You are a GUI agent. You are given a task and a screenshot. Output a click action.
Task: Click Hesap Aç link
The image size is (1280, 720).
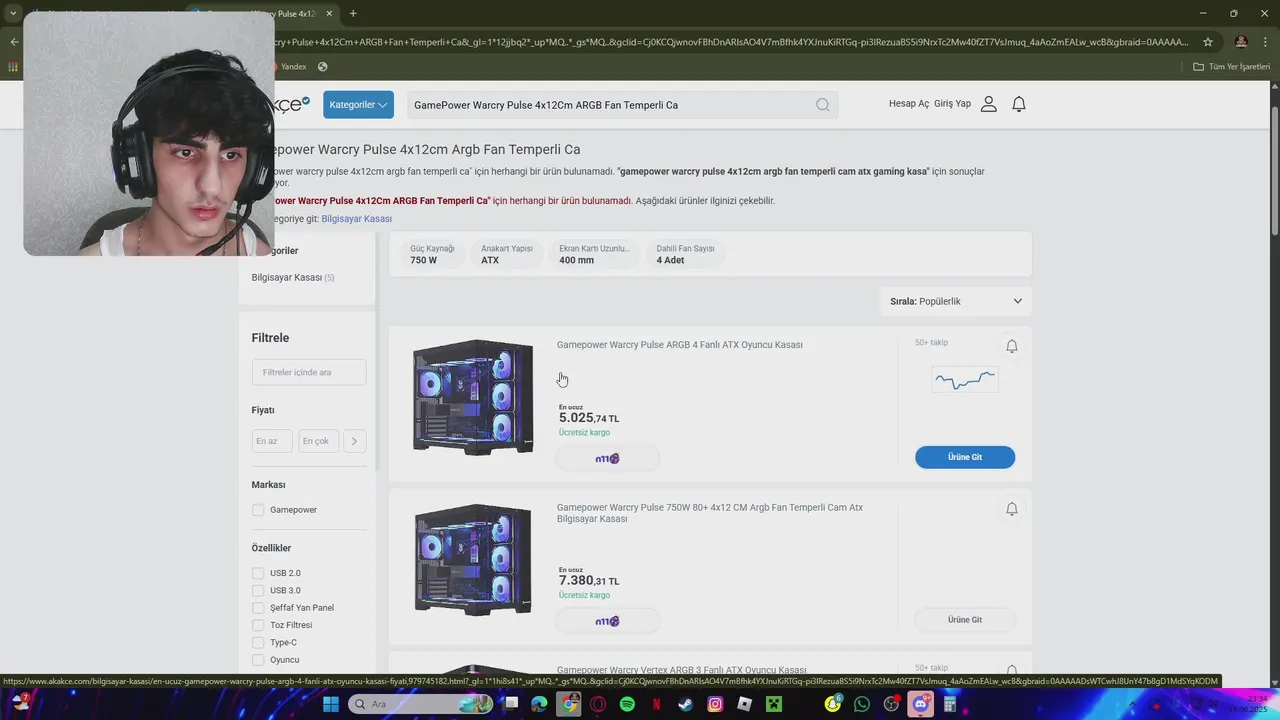click(909, 104)
